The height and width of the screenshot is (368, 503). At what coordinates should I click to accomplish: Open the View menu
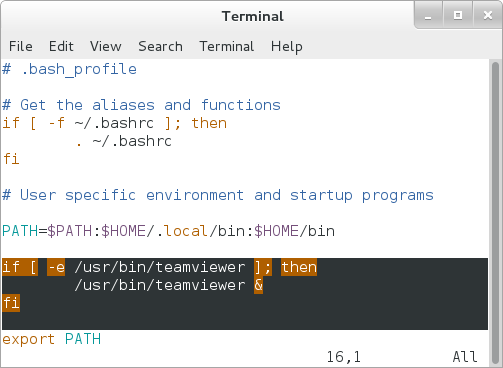coord(106,46)
